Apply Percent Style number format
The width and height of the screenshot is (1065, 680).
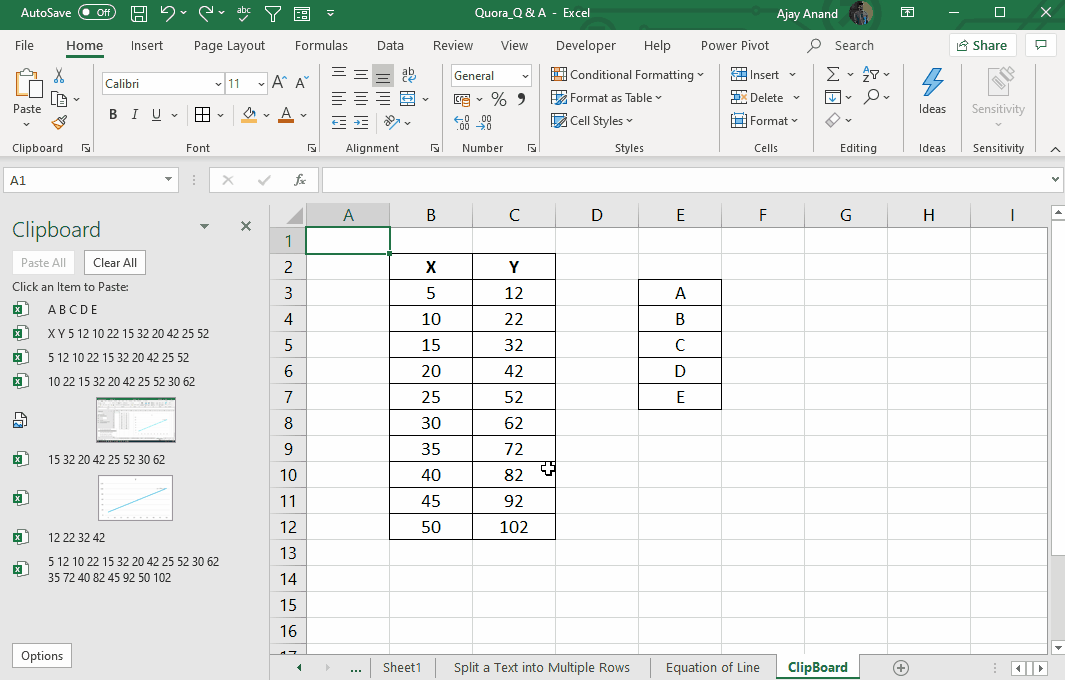coord(497,98)
